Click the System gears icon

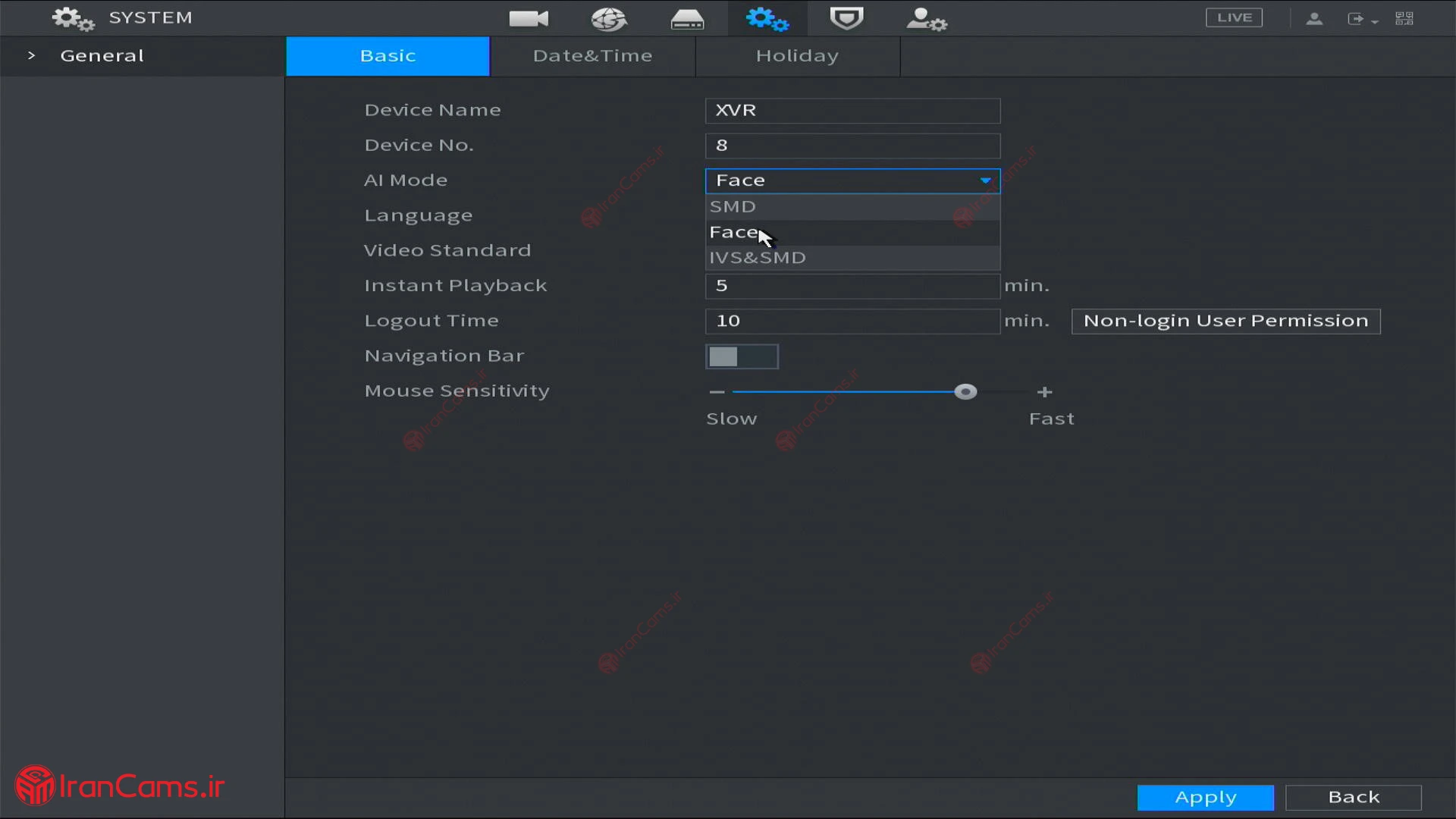pos(767,18)
